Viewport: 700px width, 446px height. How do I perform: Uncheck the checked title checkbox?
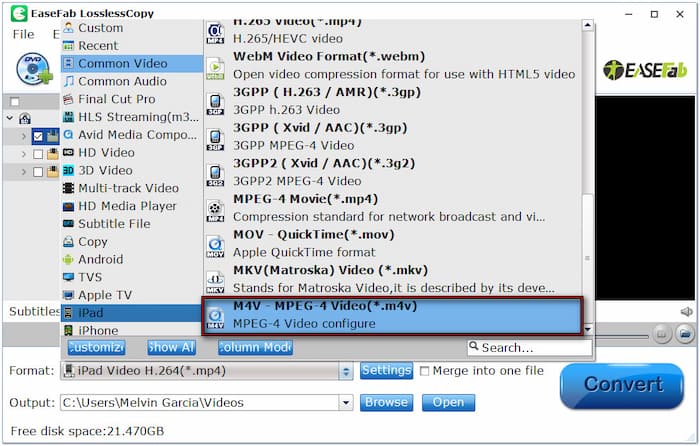[38, 136]
